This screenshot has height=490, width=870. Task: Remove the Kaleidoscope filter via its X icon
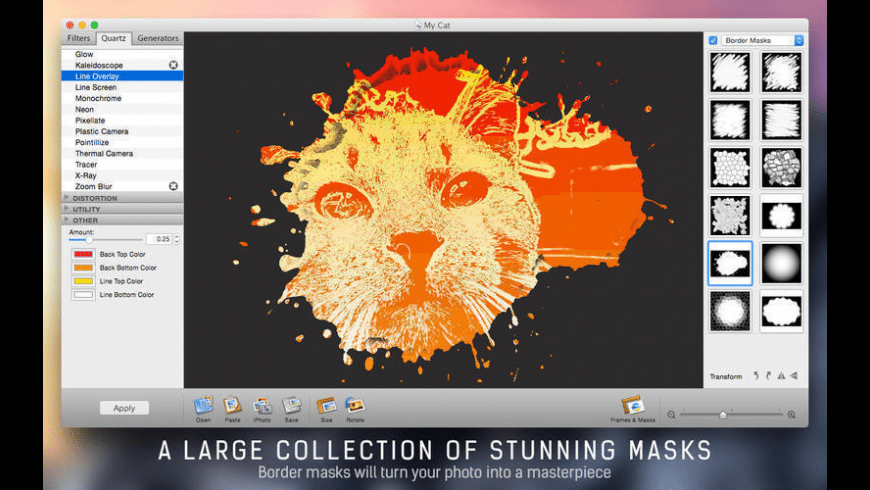pyautogui.click(x=173, y=65)
